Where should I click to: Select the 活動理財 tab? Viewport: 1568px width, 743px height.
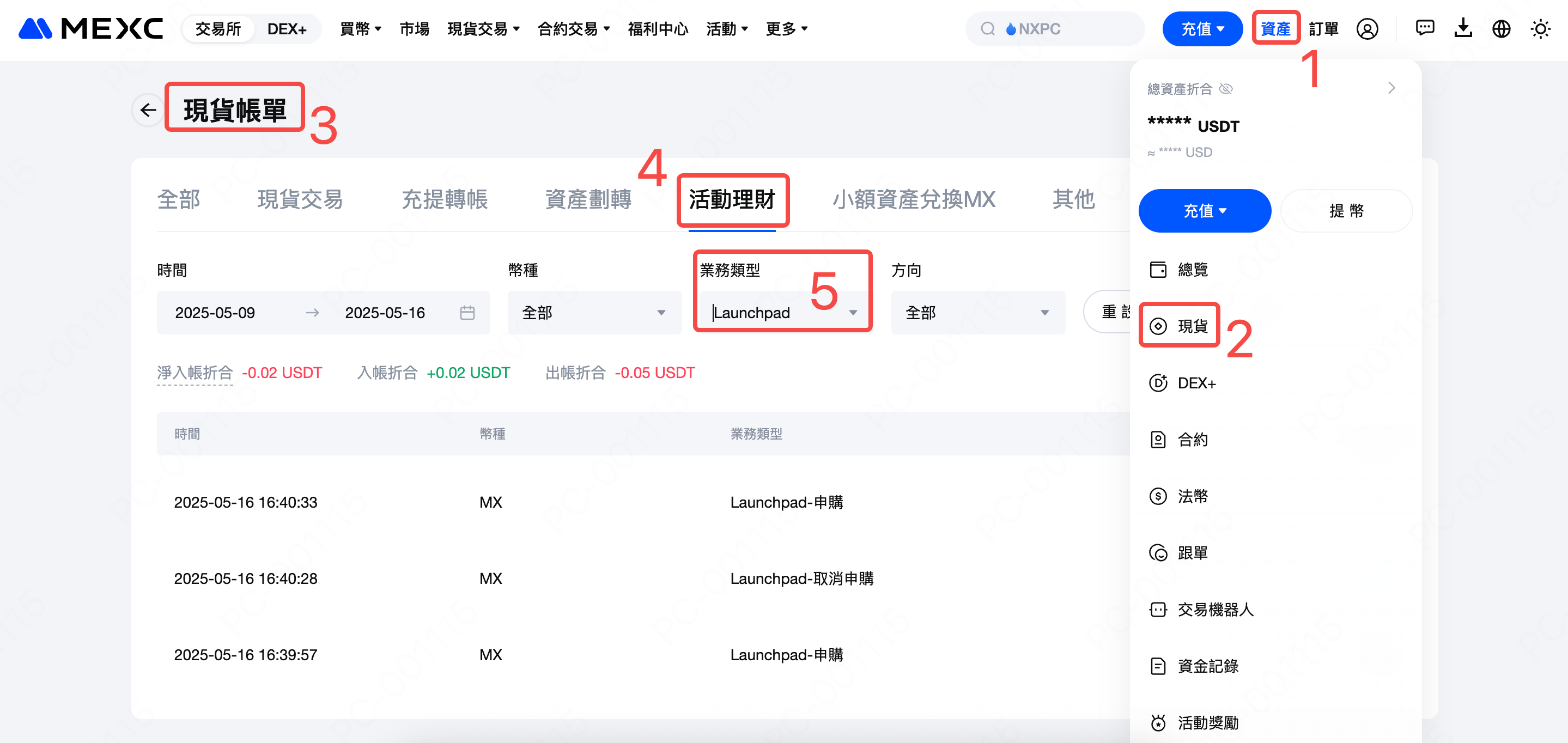point(732,199)
